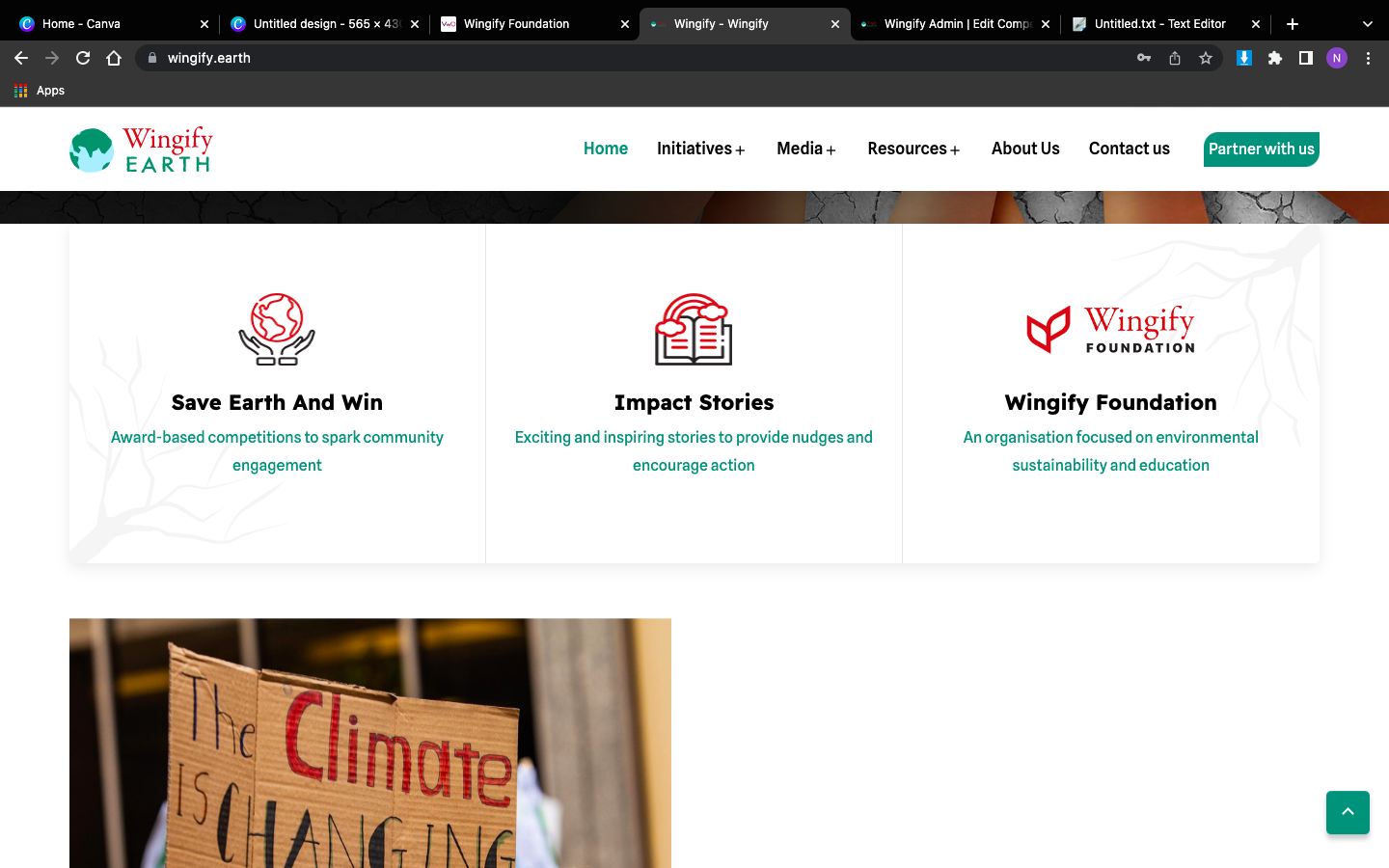Click the Partner with us button
1389x868 pixels.
point(1262,149)
